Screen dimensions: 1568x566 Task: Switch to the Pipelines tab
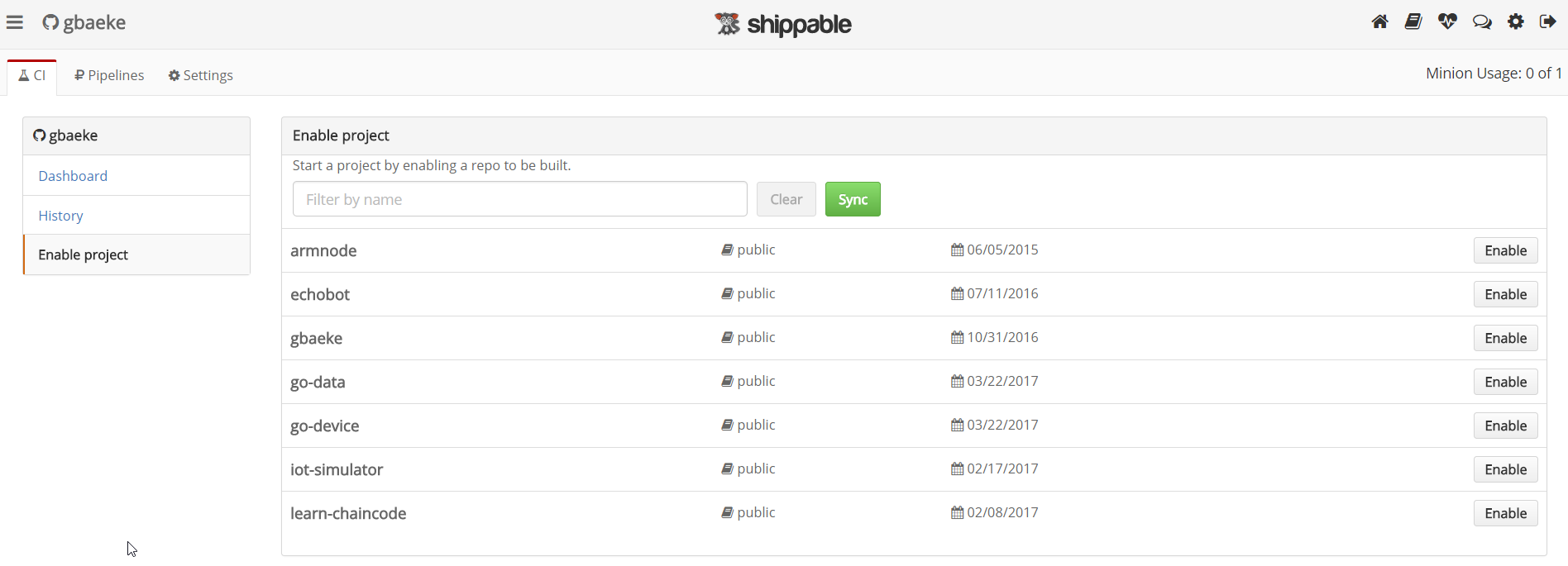[x=109, y=75]
